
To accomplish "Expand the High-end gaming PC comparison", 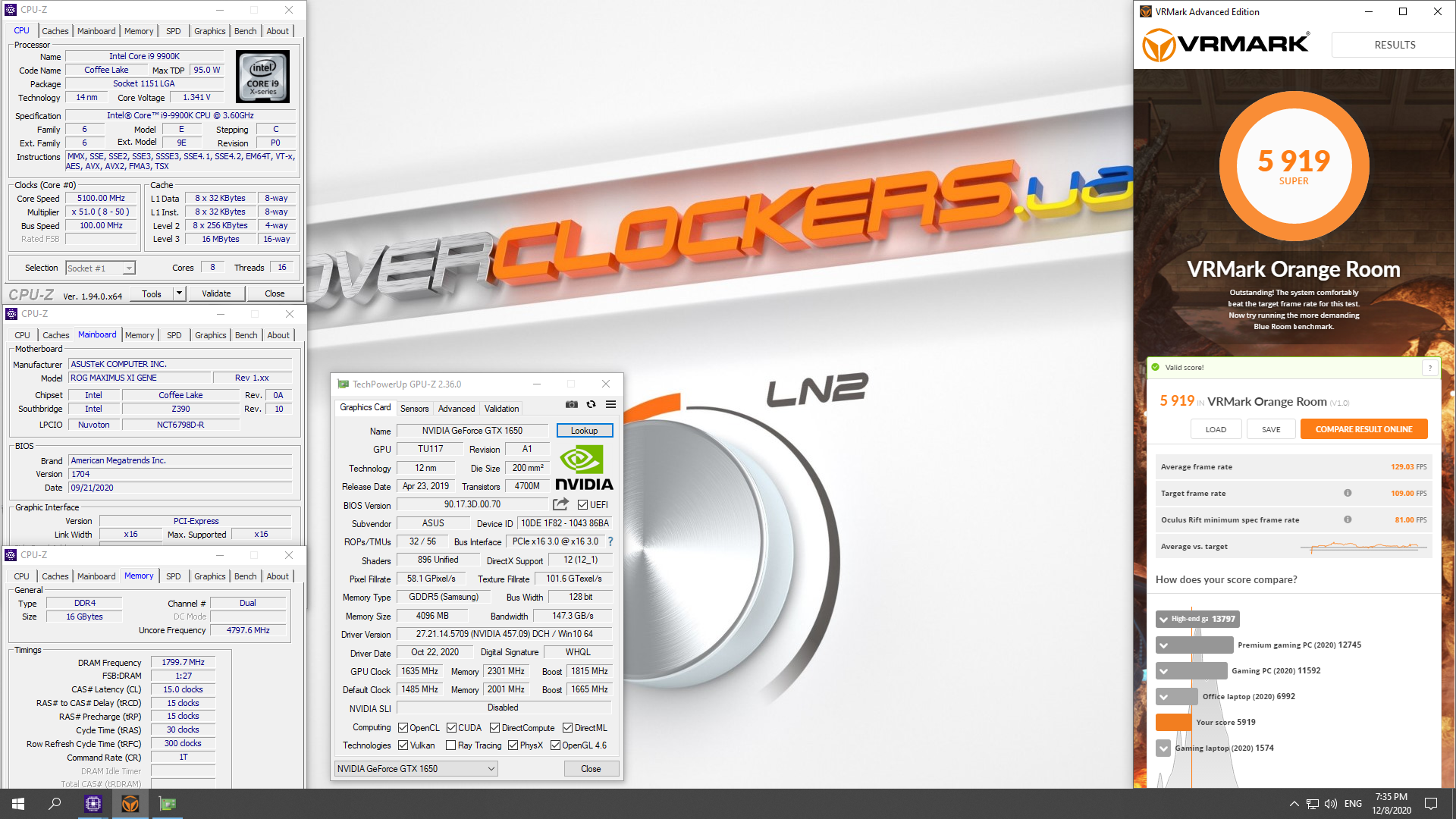I will (x=1163, y=620).
